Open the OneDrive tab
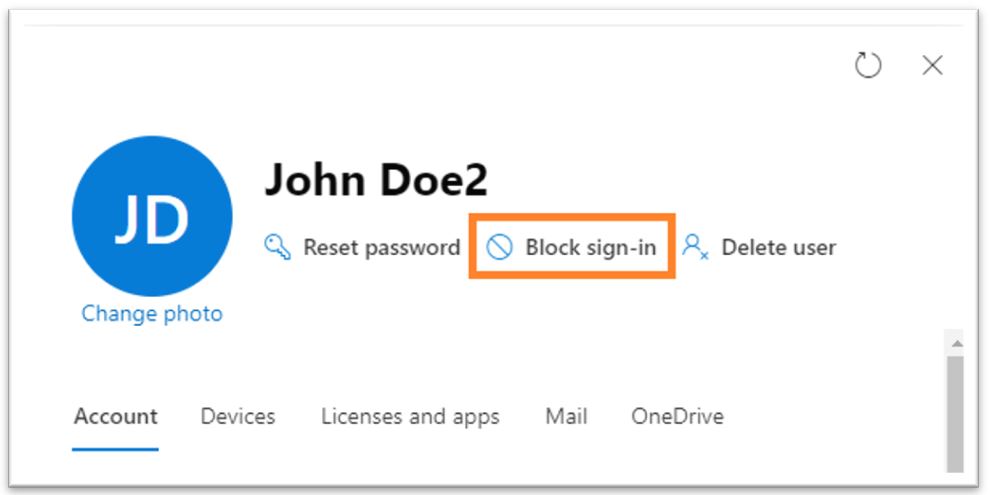Viewport: 990px width, 495px height. click(x=677, y=417)
